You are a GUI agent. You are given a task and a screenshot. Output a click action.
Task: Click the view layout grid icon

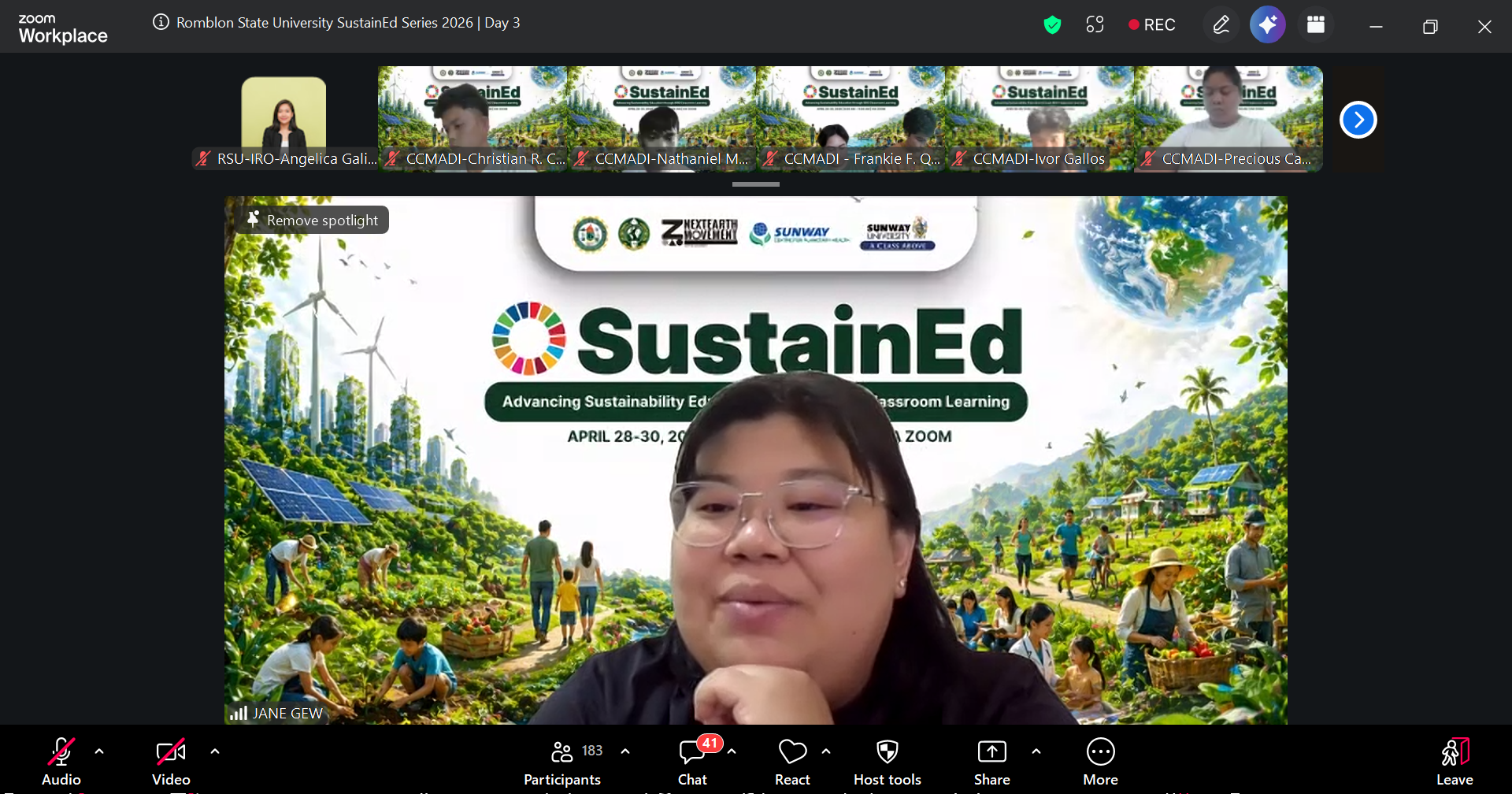point(1315,25)
